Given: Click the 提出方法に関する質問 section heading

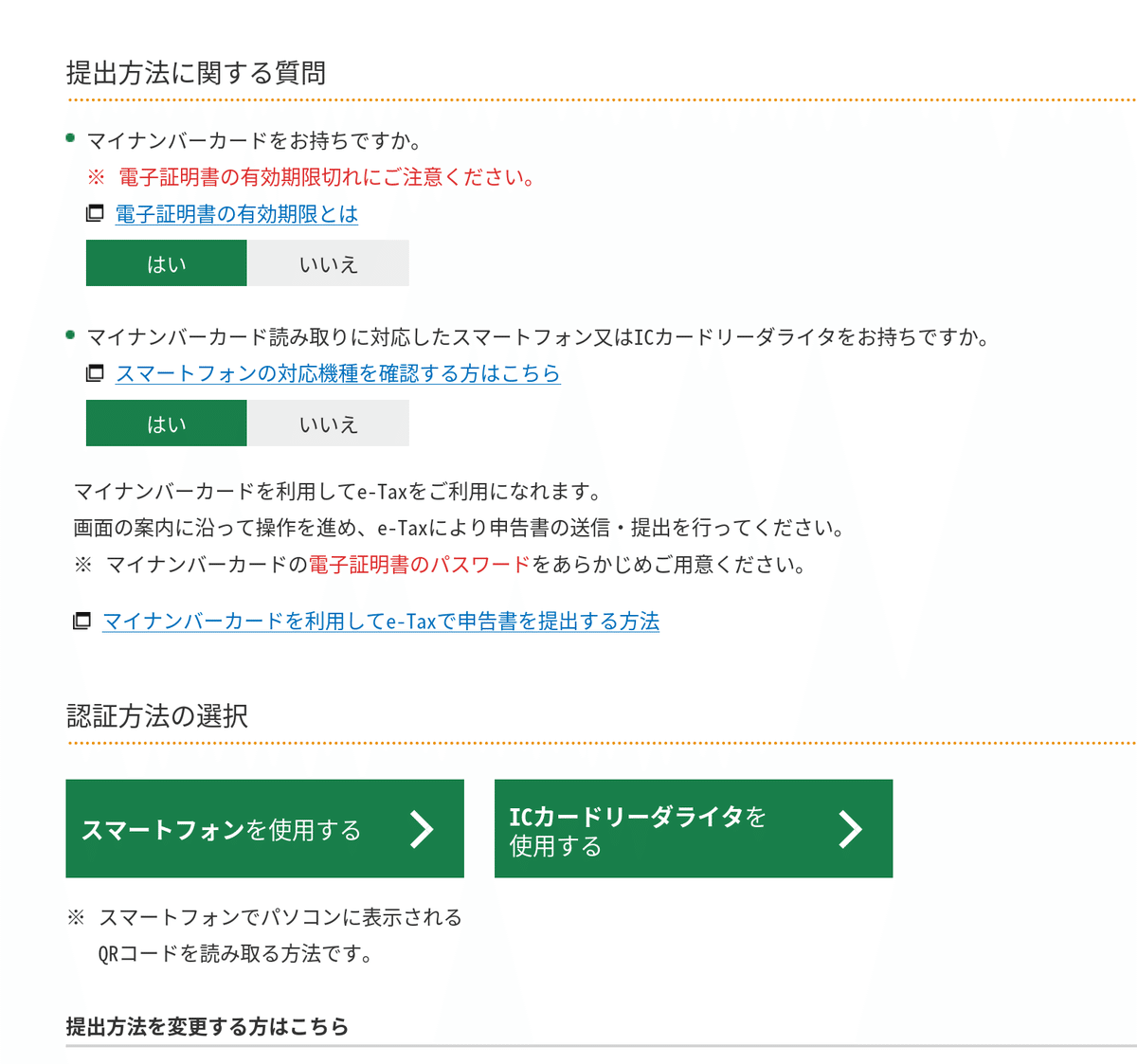Looking at the screenshot, I should click(x=196, y=73).
